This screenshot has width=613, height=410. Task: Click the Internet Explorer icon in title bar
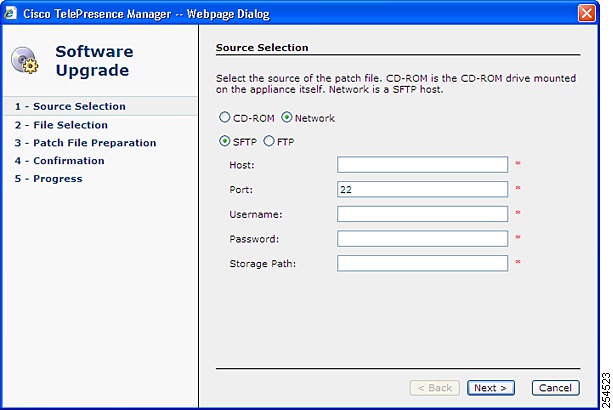click(10, 13)
